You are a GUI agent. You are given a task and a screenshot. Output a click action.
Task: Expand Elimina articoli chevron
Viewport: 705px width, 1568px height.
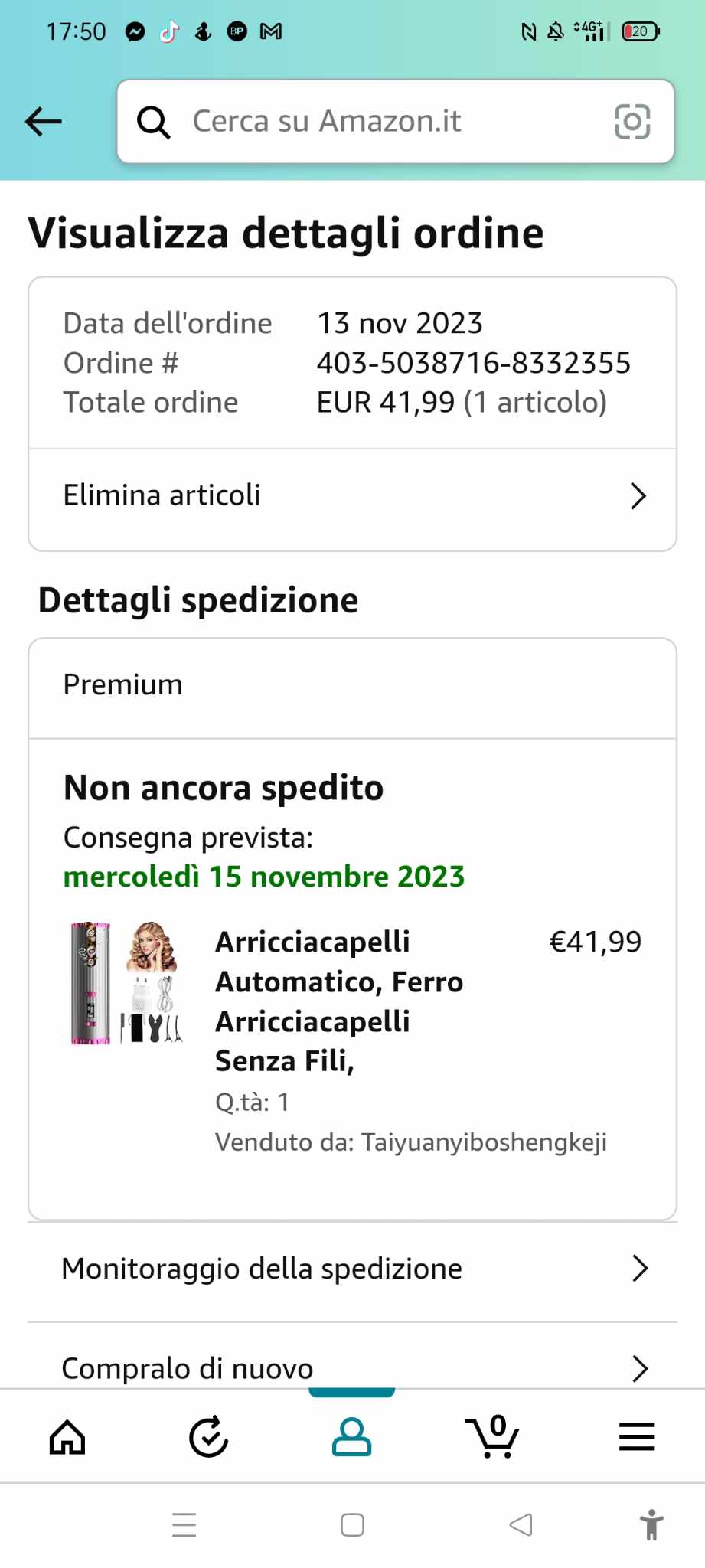(638, 496)
